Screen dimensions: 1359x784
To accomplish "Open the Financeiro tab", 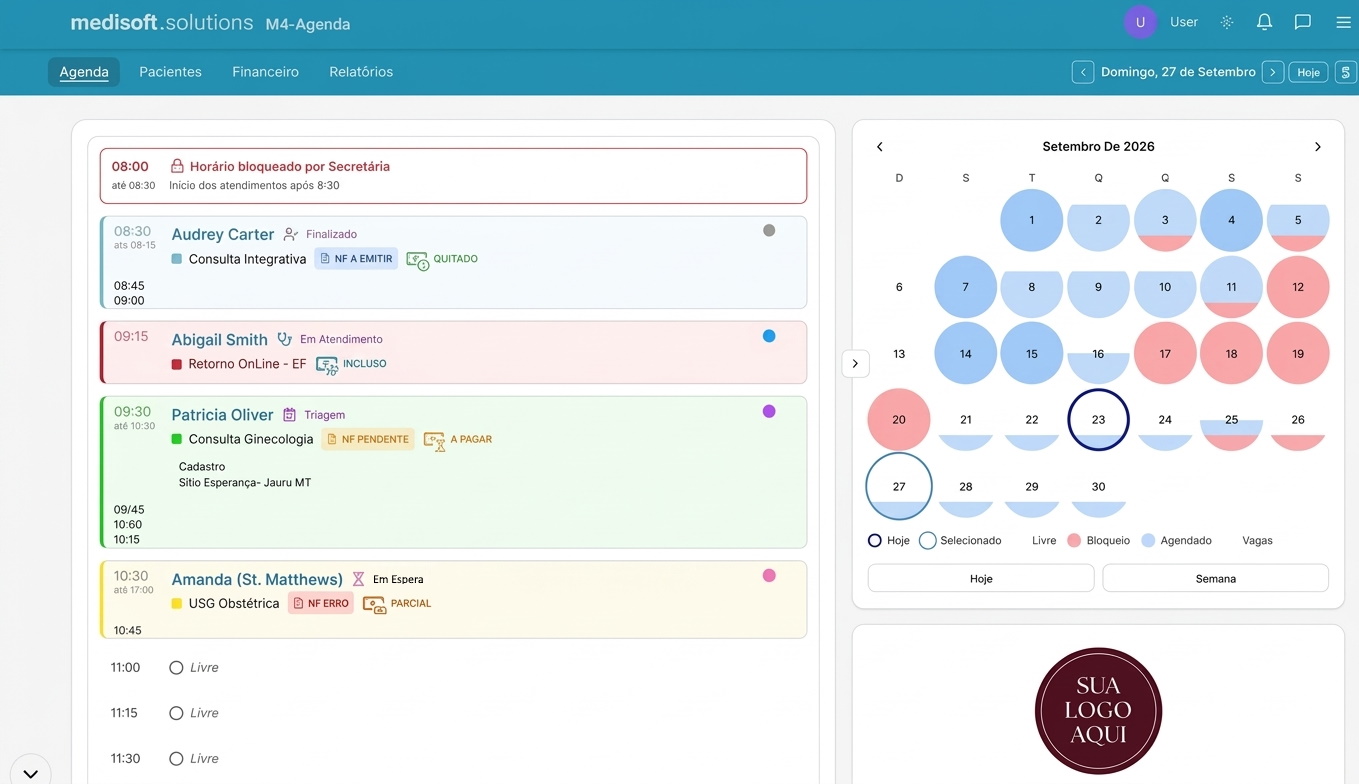I will [265, 72].
